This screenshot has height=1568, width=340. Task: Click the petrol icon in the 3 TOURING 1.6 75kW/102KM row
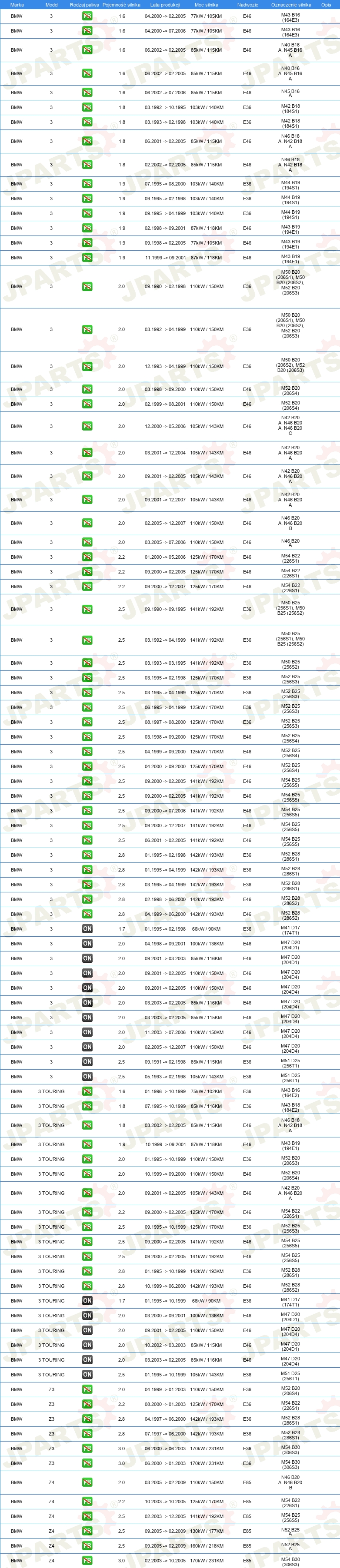87,1091
